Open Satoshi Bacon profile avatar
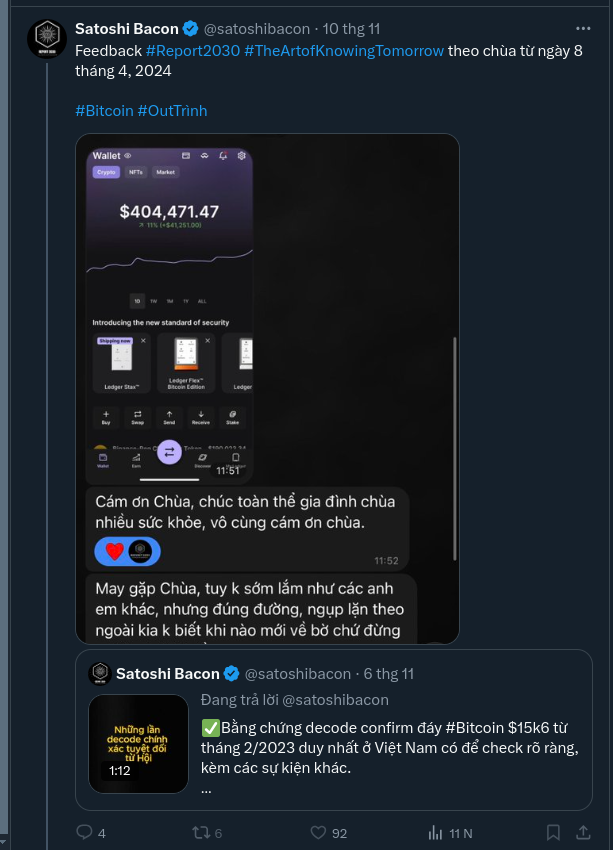This screenshot has height=850, width=613. [47, 39]
